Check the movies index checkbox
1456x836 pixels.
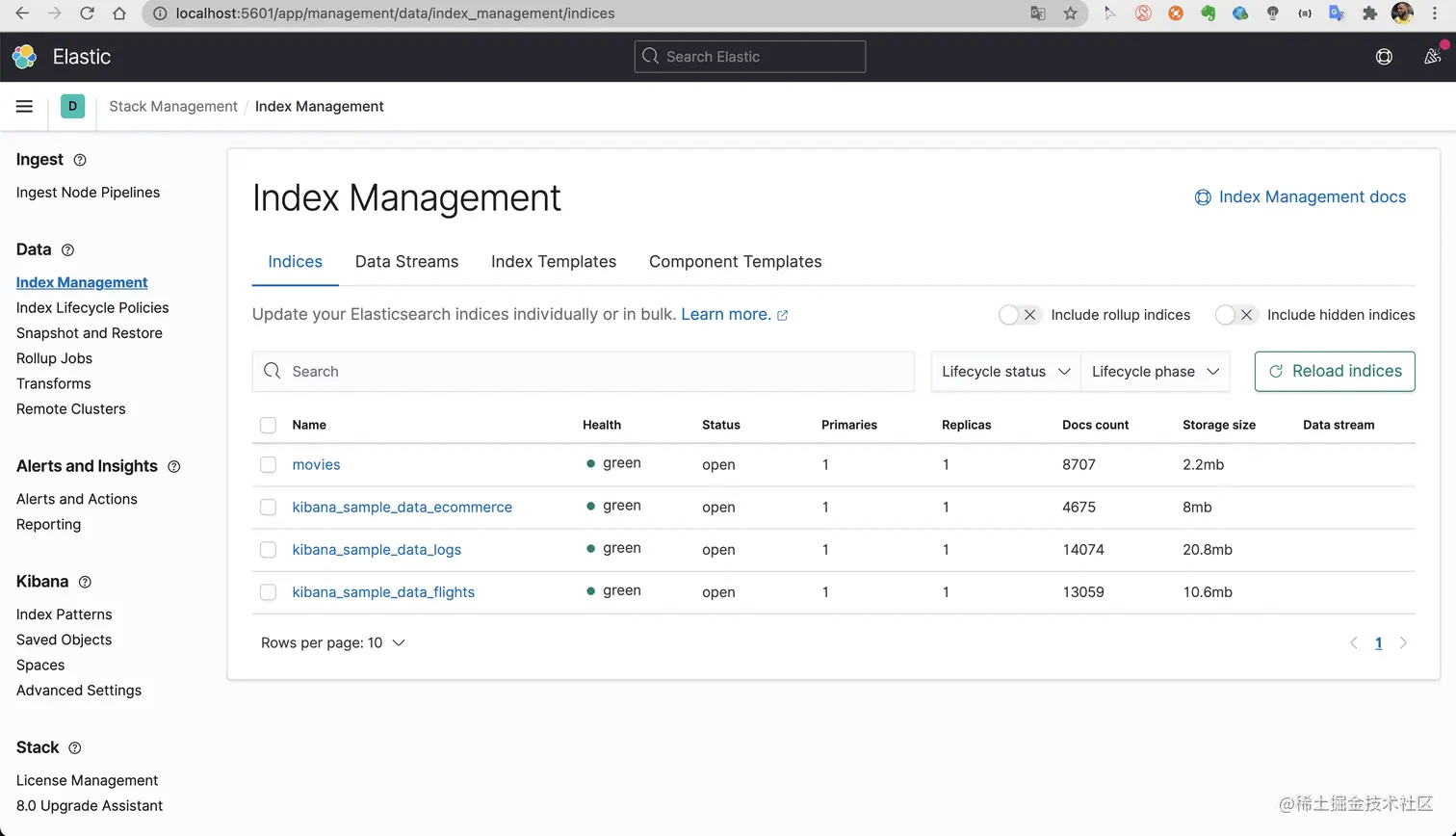[269, 465]
